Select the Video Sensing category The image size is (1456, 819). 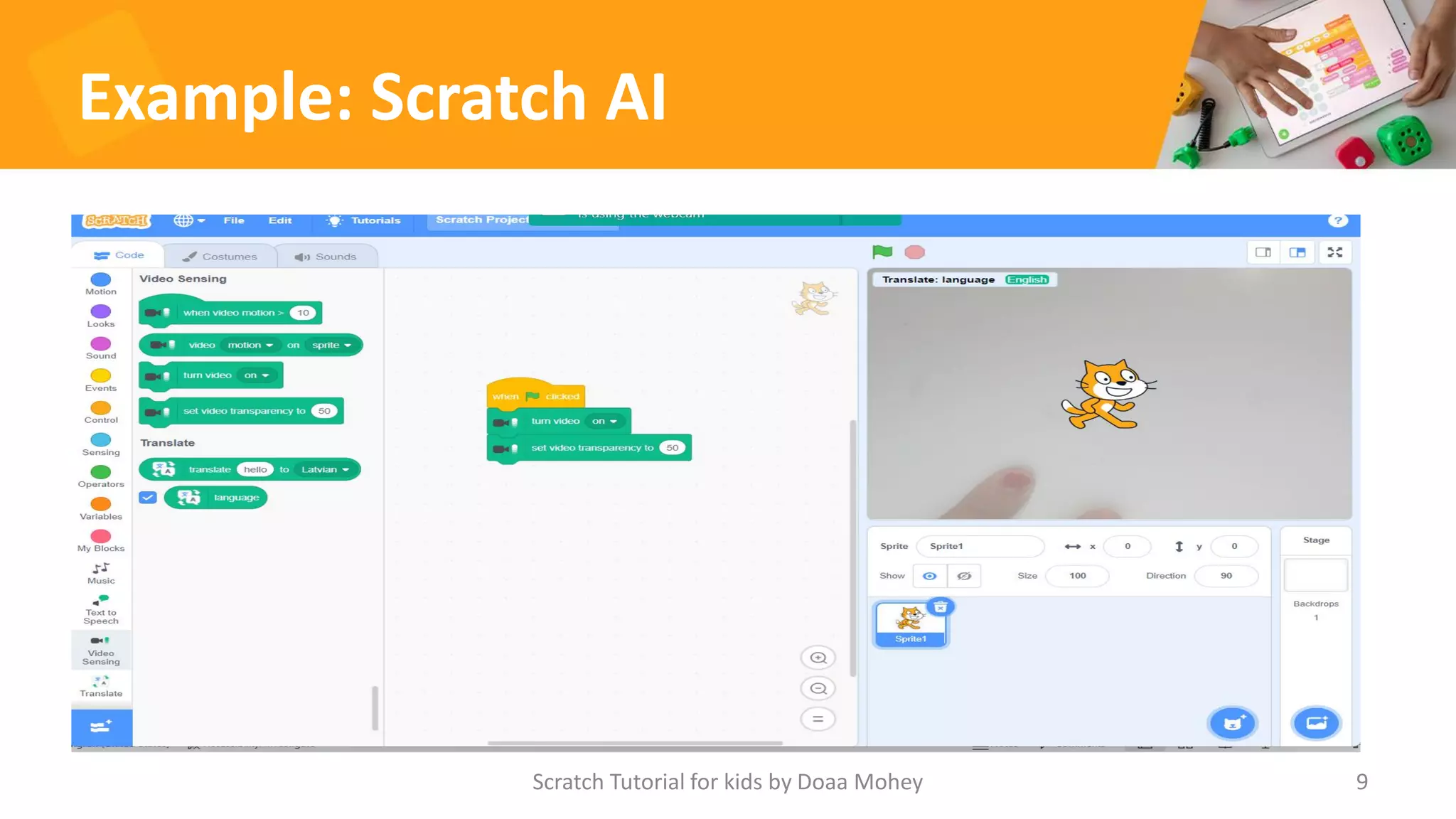(x=101, y=651)
